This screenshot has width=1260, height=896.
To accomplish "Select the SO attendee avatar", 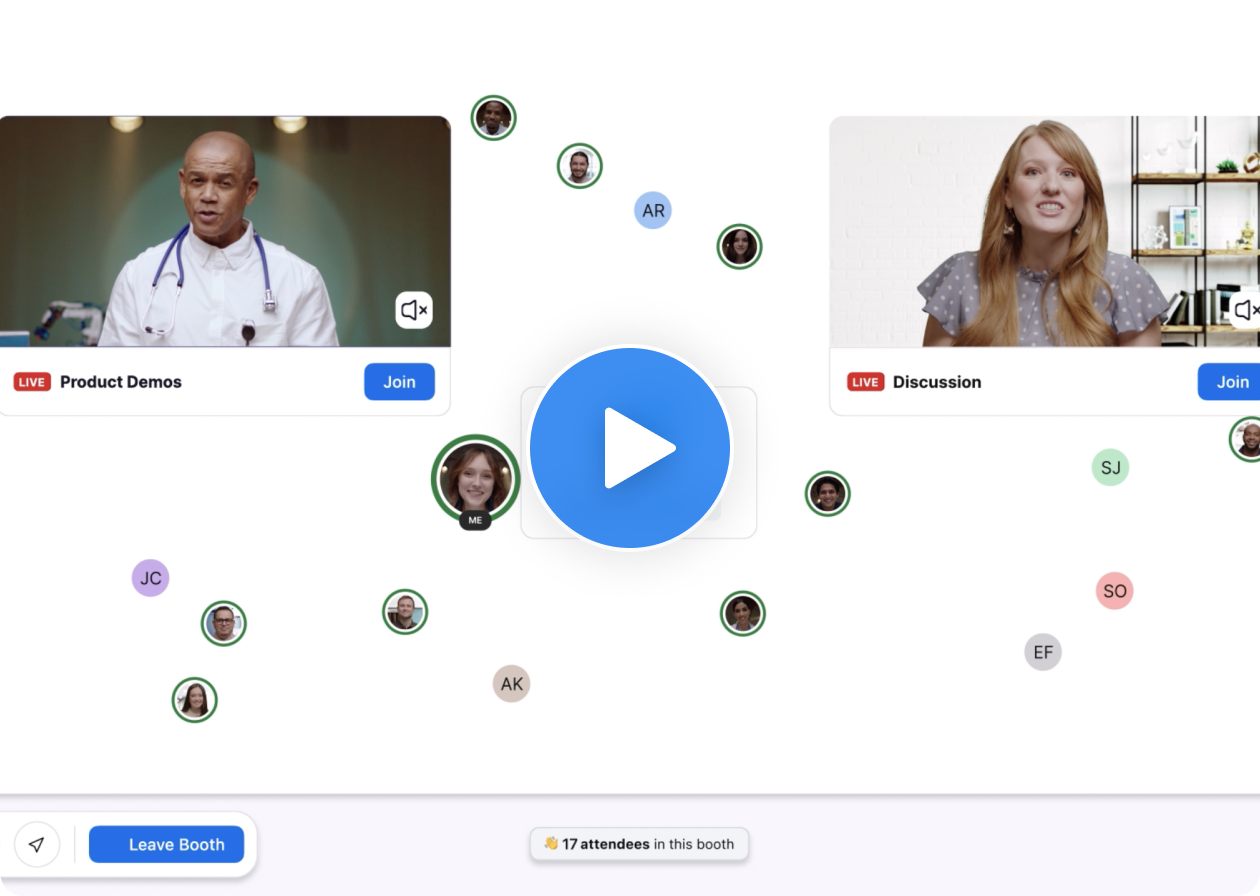I will tap(1114, 591).
